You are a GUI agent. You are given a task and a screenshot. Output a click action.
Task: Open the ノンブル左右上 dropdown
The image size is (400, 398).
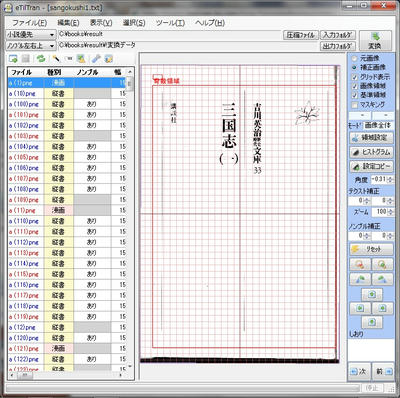31,46
